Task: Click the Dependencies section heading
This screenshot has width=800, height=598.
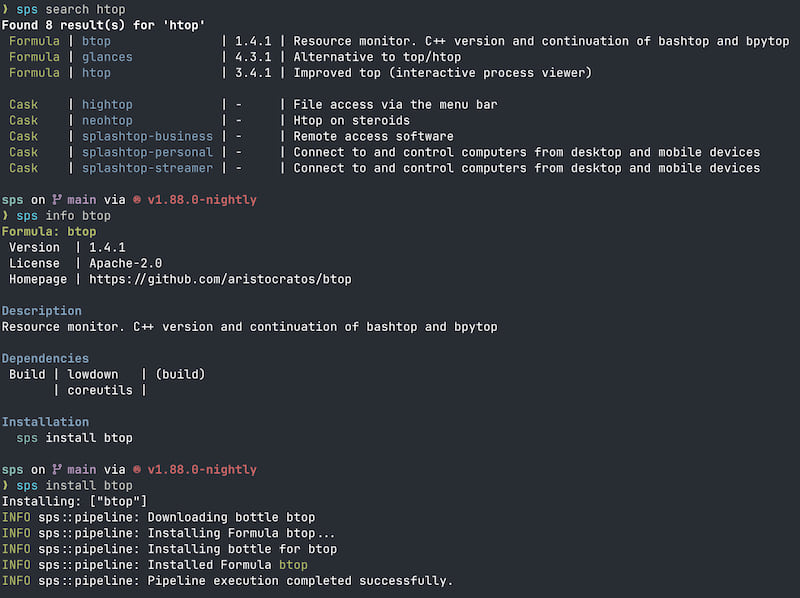Action: [x=45, y=358]
